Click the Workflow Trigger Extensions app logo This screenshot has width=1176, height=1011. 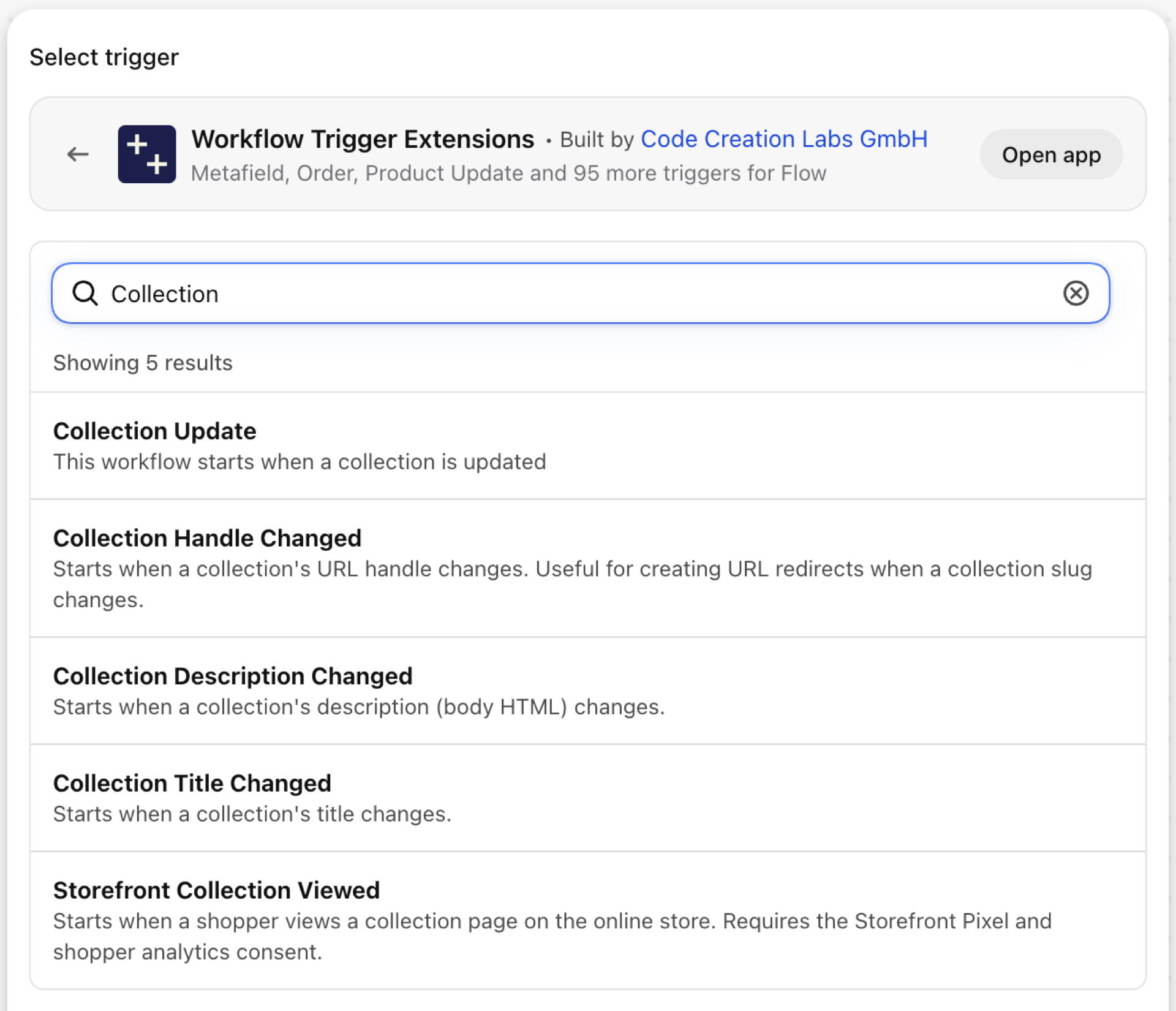pyautogui.click(x=147, y=154)
